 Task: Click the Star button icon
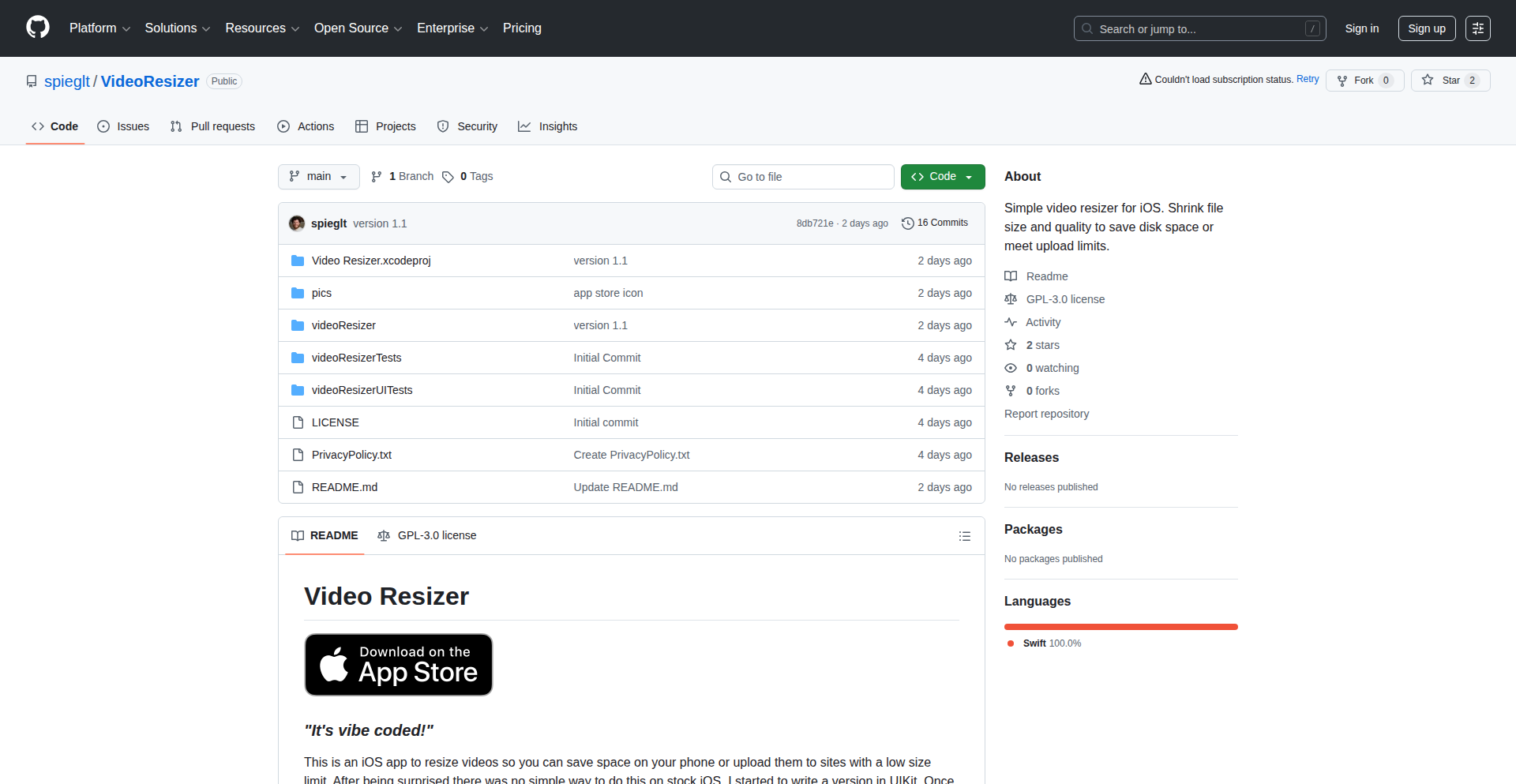1428,80
